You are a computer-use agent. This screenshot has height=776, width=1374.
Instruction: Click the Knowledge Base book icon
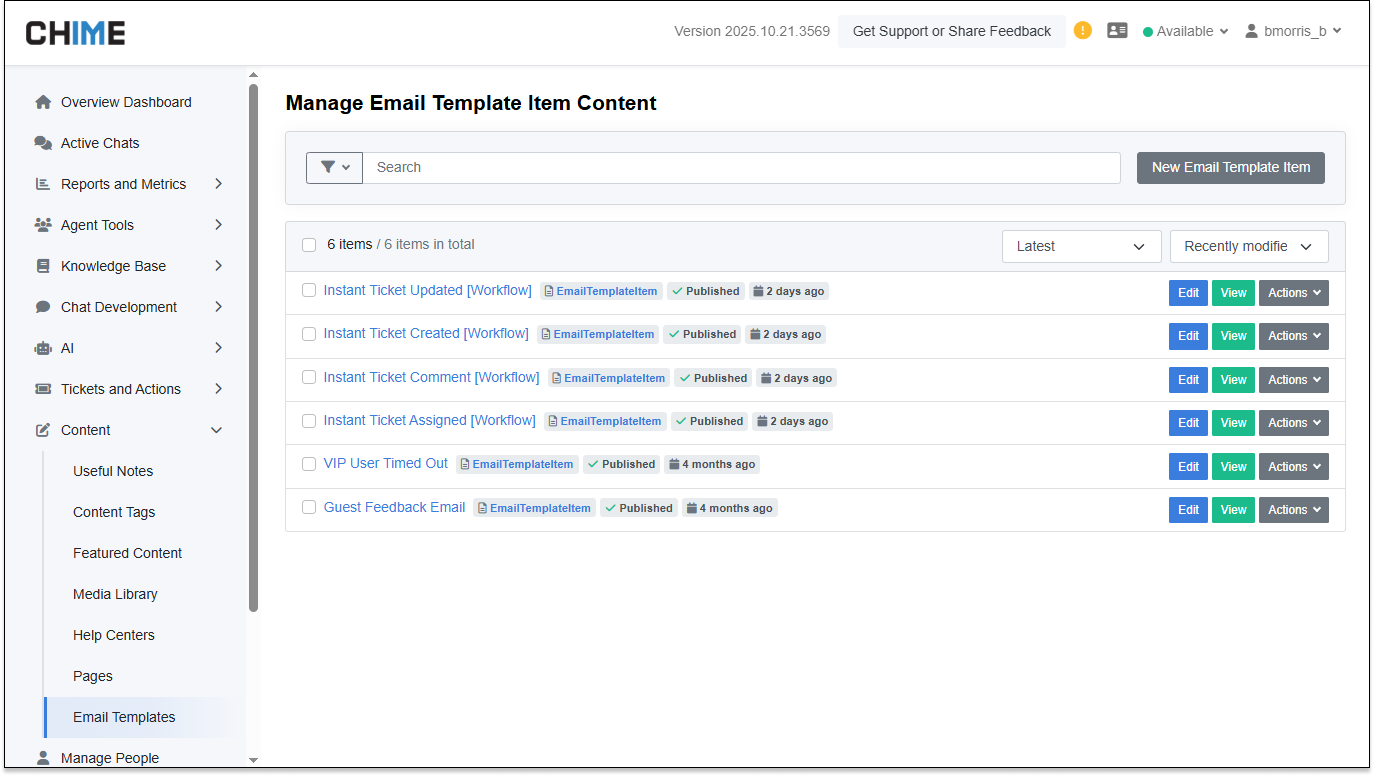[x=43, y=266]
